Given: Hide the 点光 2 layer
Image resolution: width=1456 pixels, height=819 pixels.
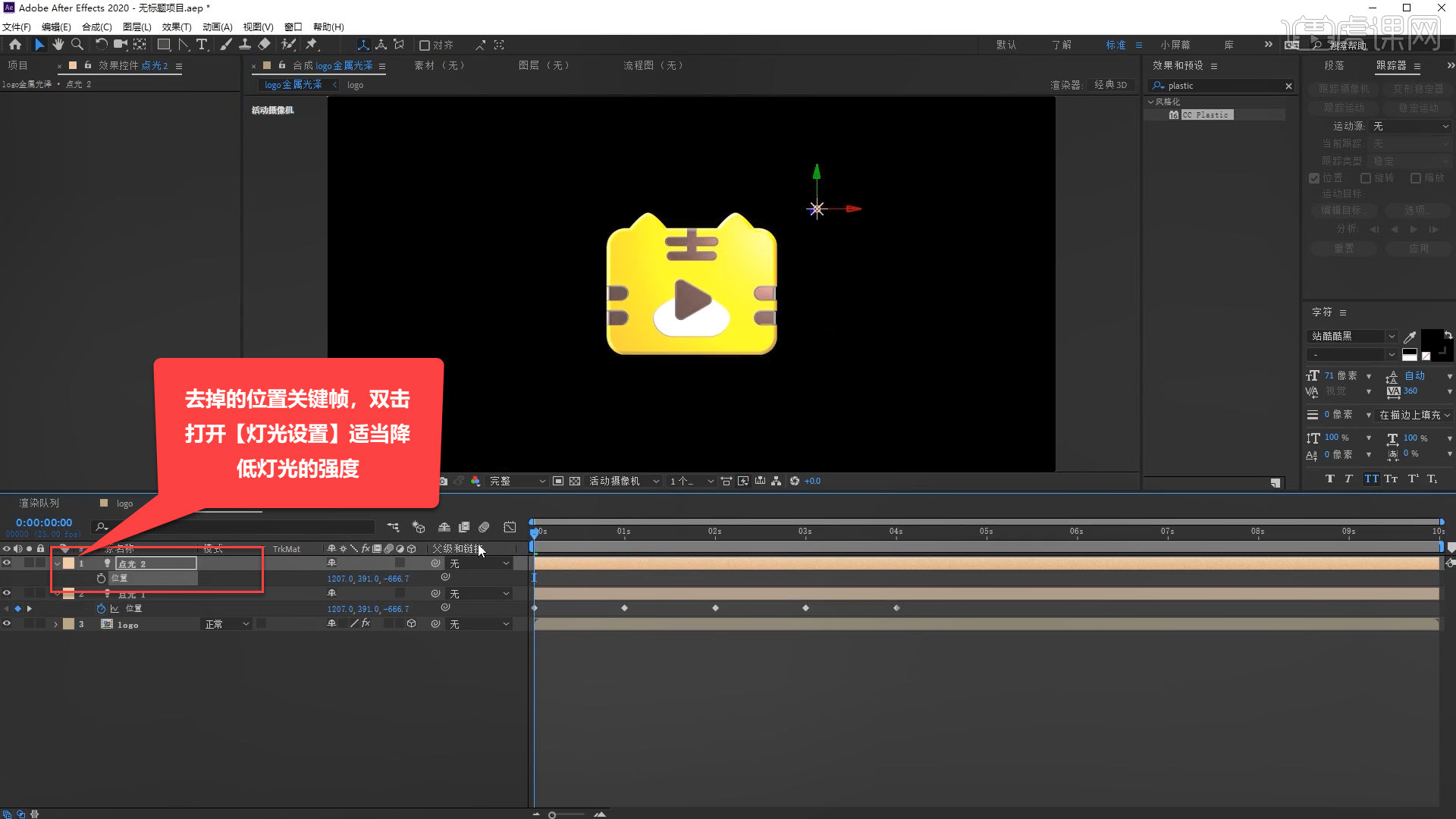Looking at the screenshot, I should click(7, 563).
